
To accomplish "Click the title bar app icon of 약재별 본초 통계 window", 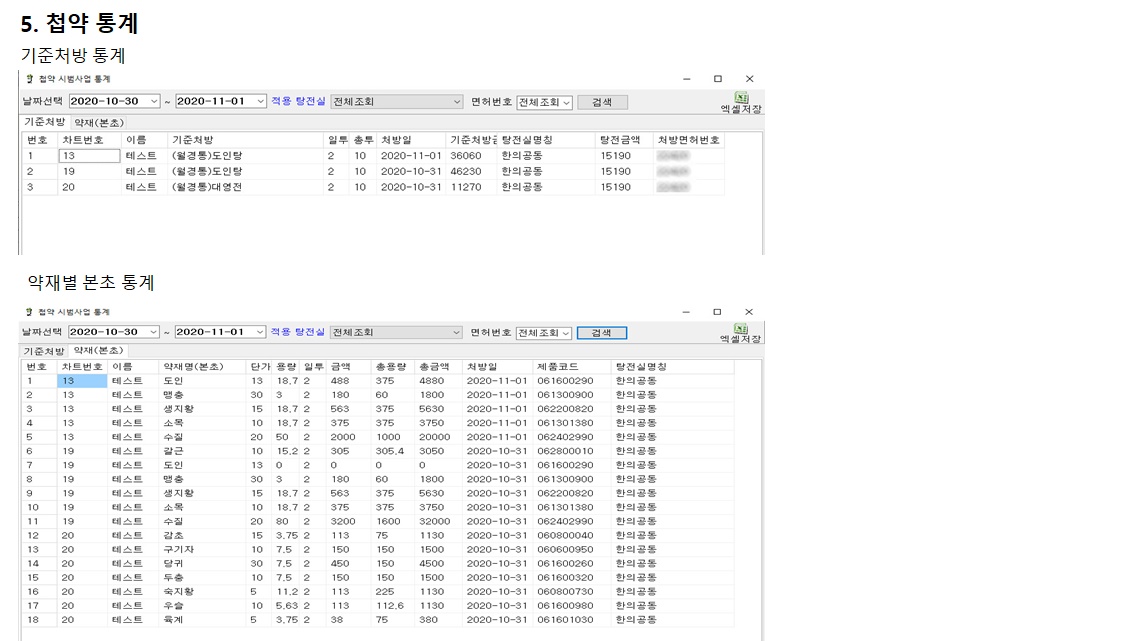I will tap(28, 312).
